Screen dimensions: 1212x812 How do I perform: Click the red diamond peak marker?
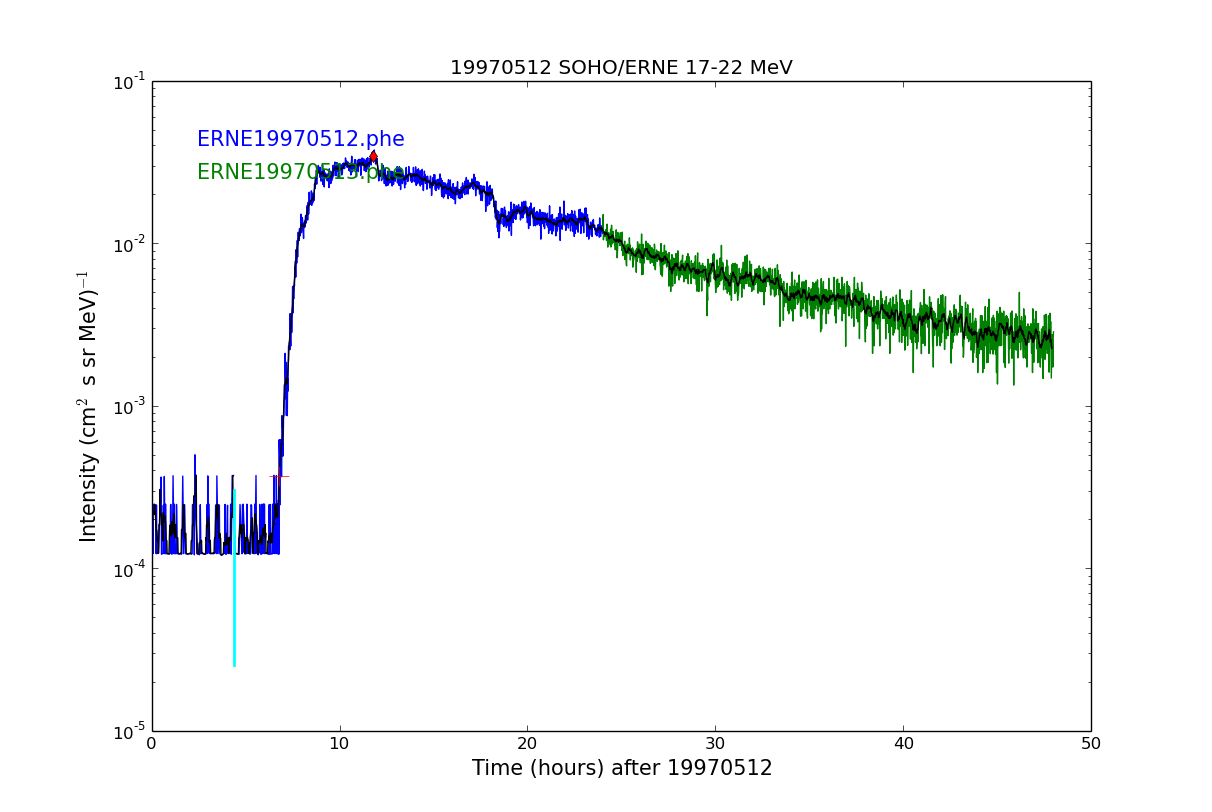(373, 156)
